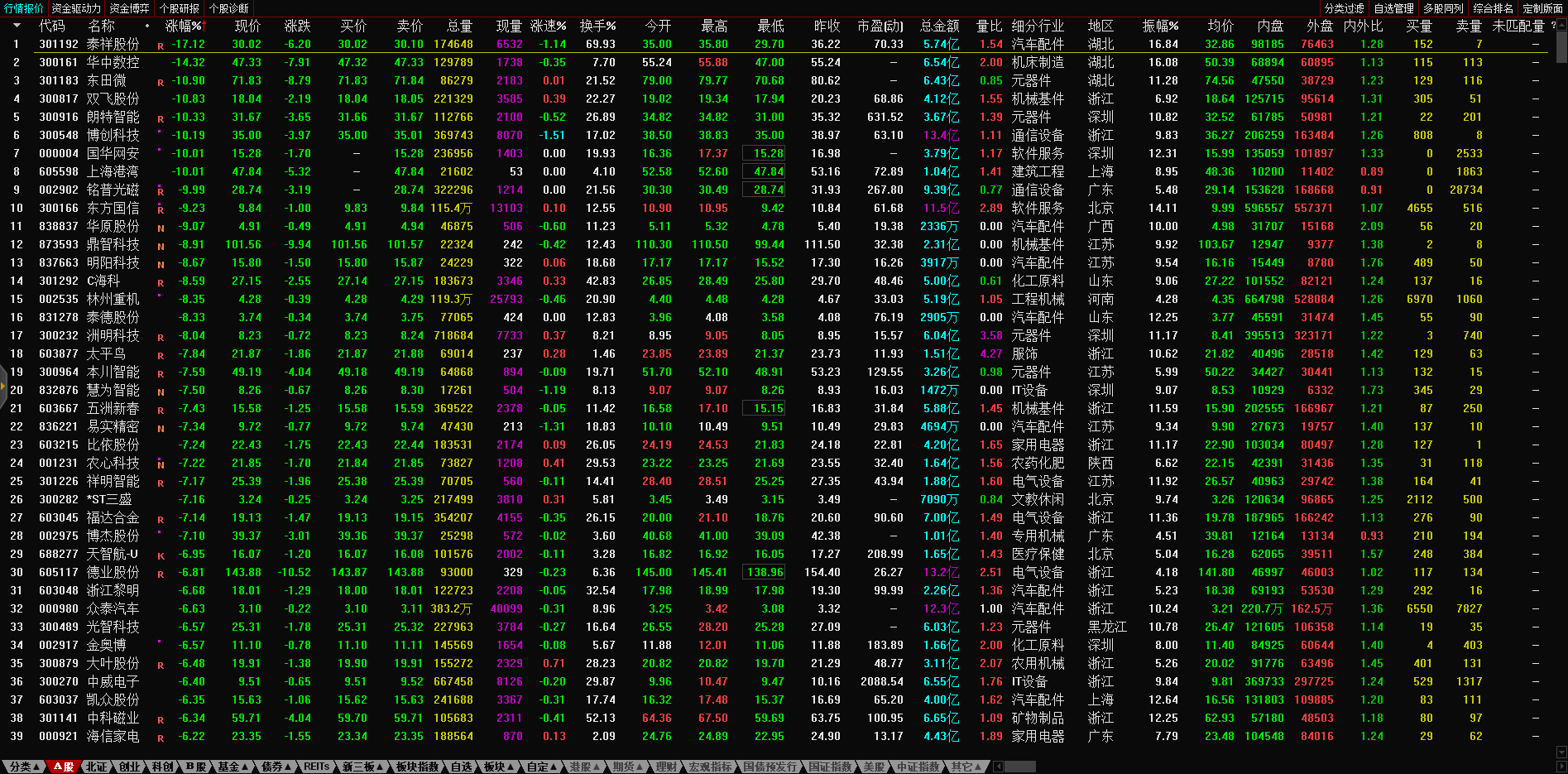
Task: Click the N marker beside 华原股份
Action: coord(161,228)
